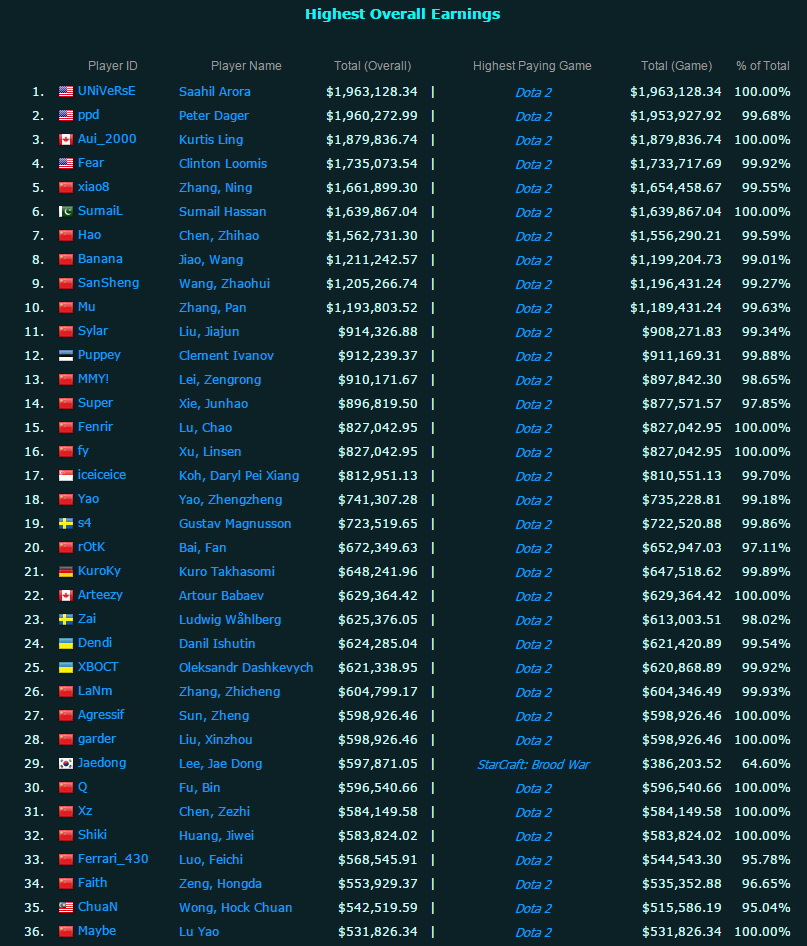Click the US flag icon beside UNiVeRsE
Viewport: 807px width, 946px height.
coord(66,92)
